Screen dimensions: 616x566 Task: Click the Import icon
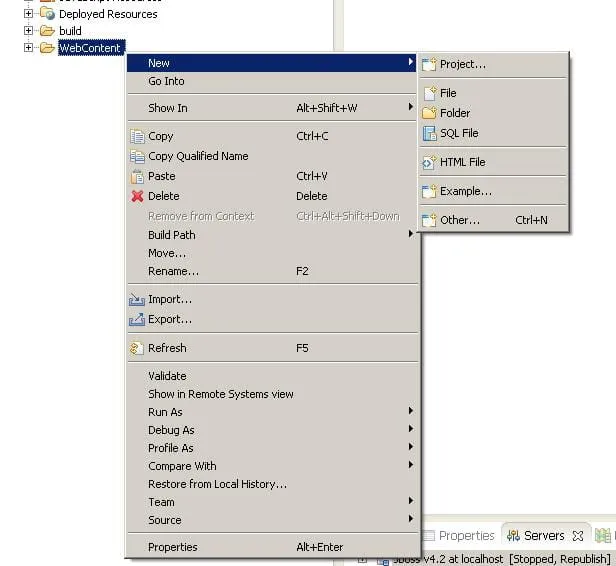click(137, 300)
